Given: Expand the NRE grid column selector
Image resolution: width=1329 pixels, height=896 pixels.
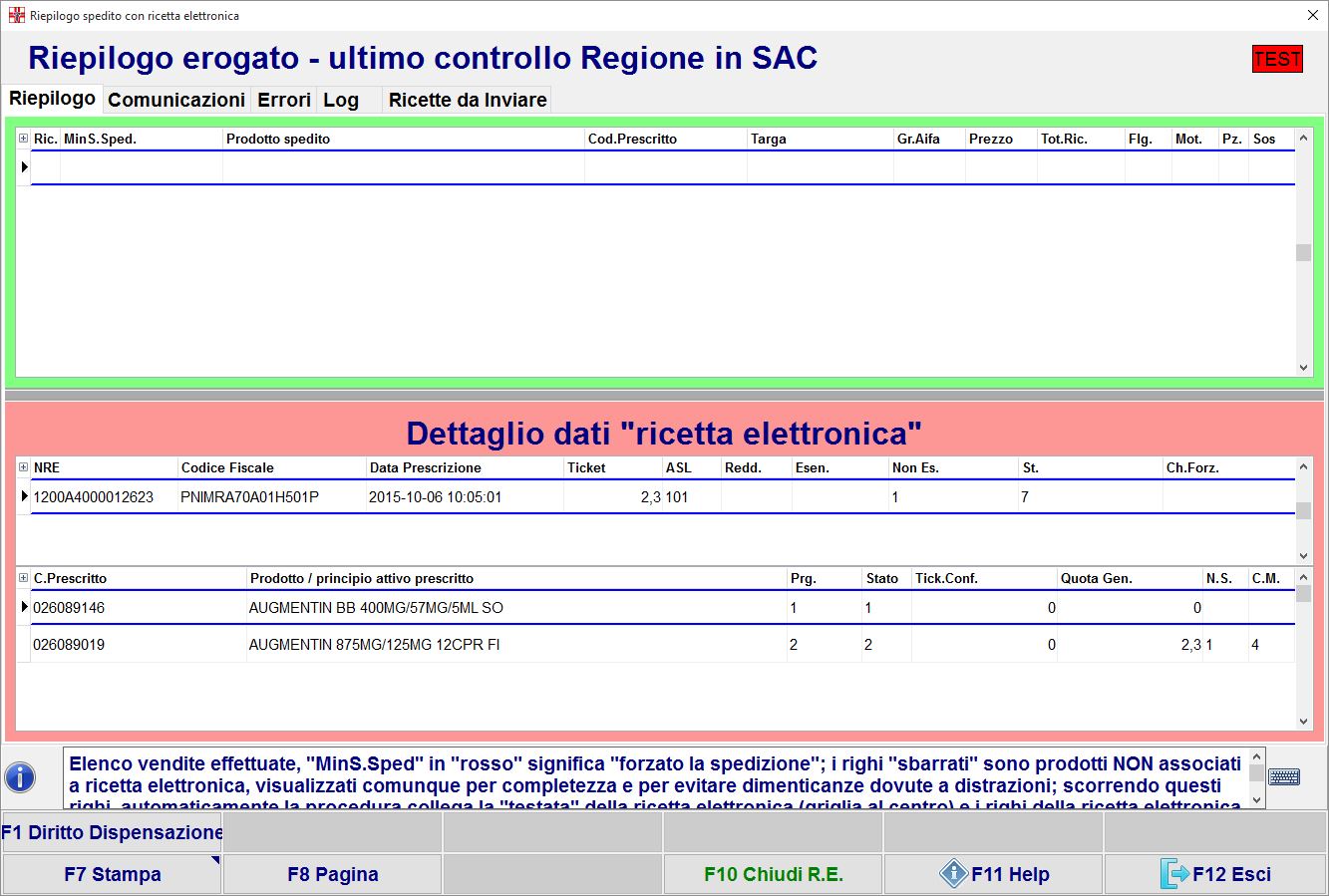Looking at the screenshot, I should (x=24, y=467).
